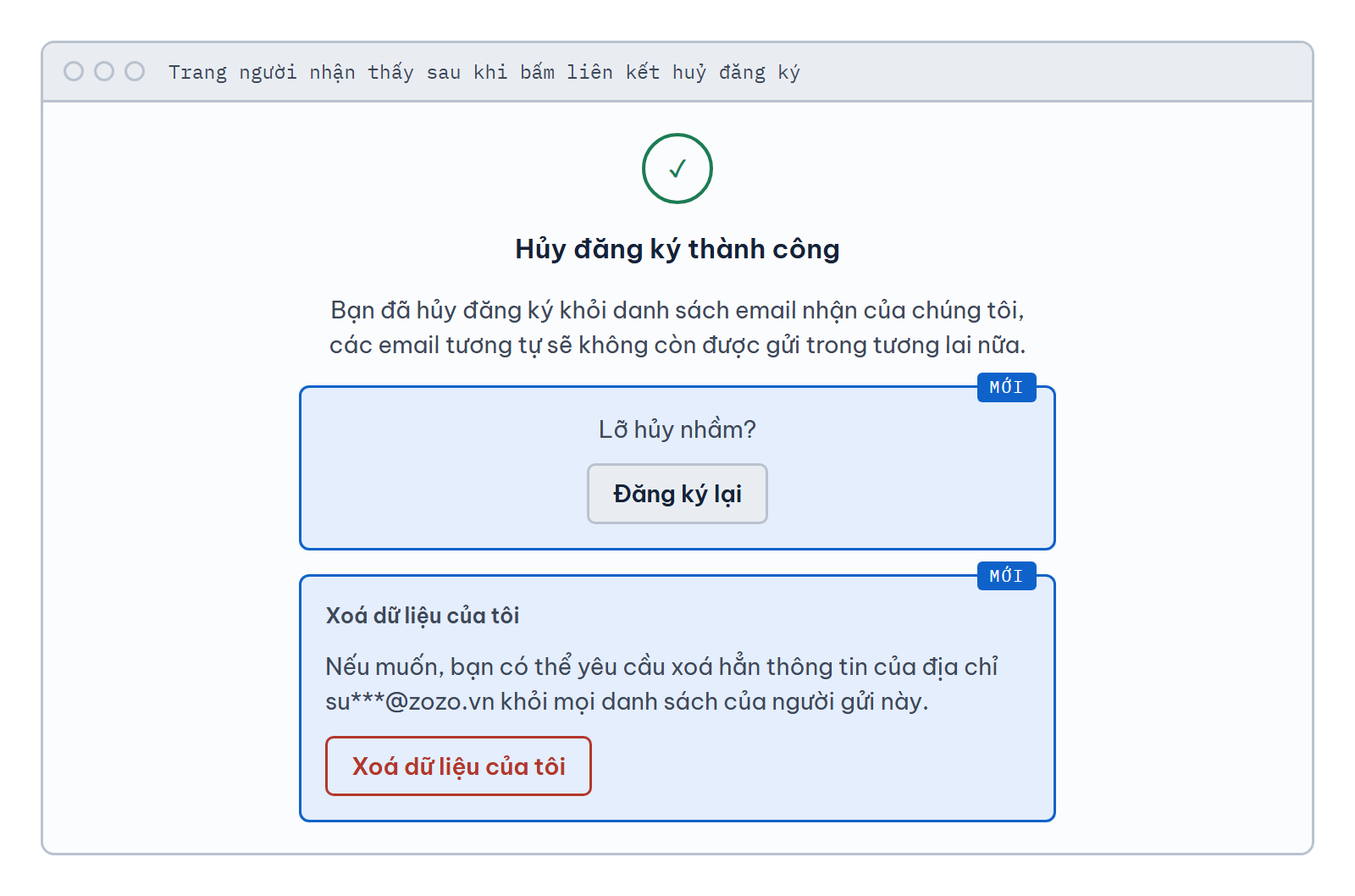Click the 'MỚI' badge on the re-subscribe card
The image size is (1355, 896).
point(1006,387)
